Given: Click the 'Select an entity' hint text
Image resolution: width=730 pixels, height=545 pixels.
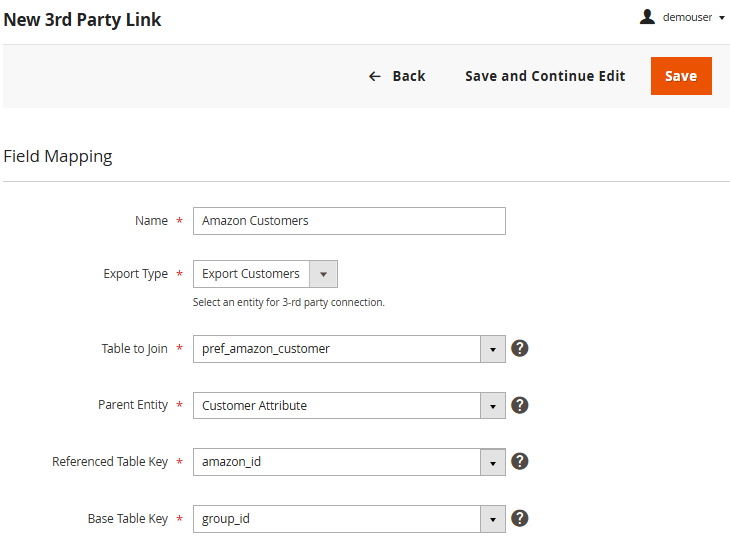Looking at the screenshot, I should [289, 303].
